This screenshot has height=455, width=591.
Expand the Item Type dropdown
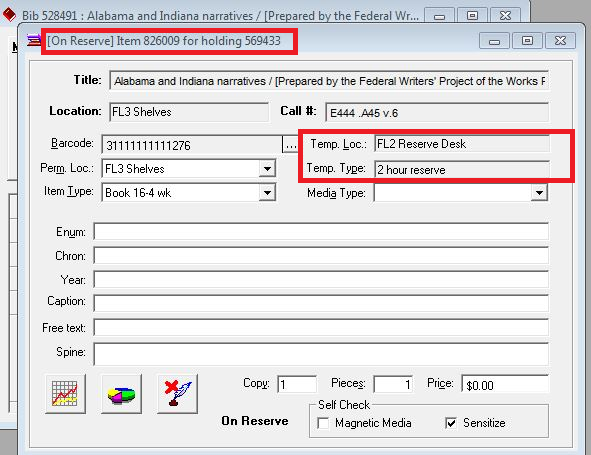click(267, 193)
